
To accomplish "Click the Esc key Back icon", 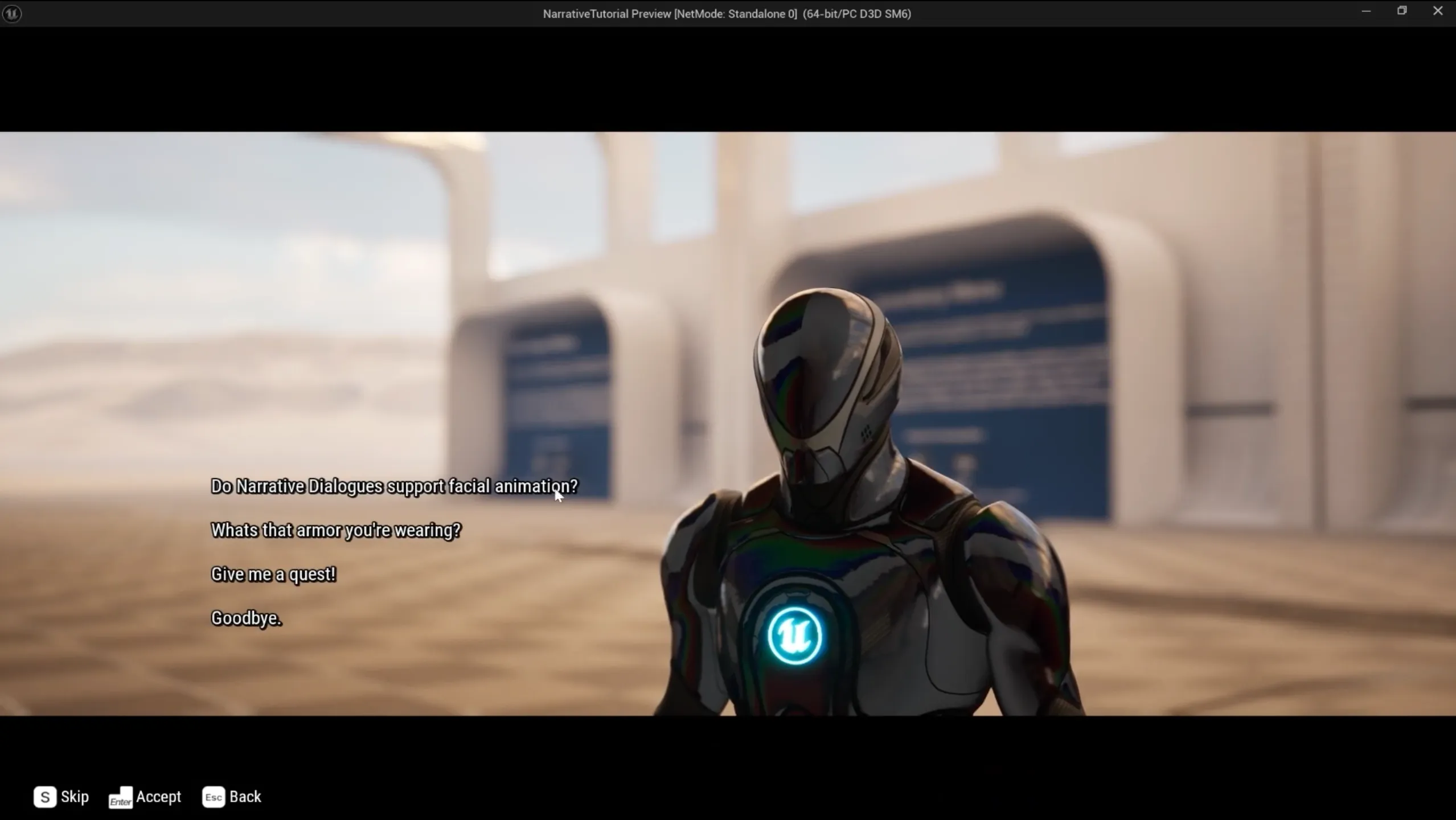I will coord(214,797).
